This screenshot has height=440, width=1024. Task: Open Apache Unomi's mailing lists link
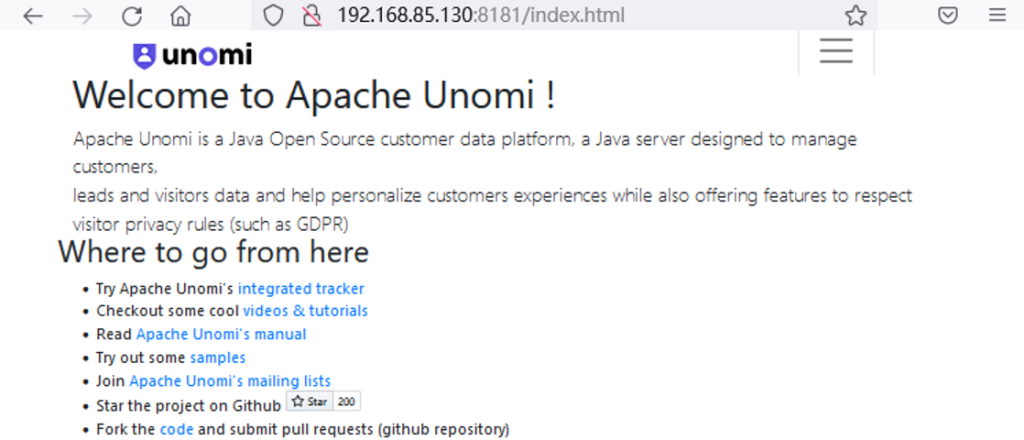point(230,381)
